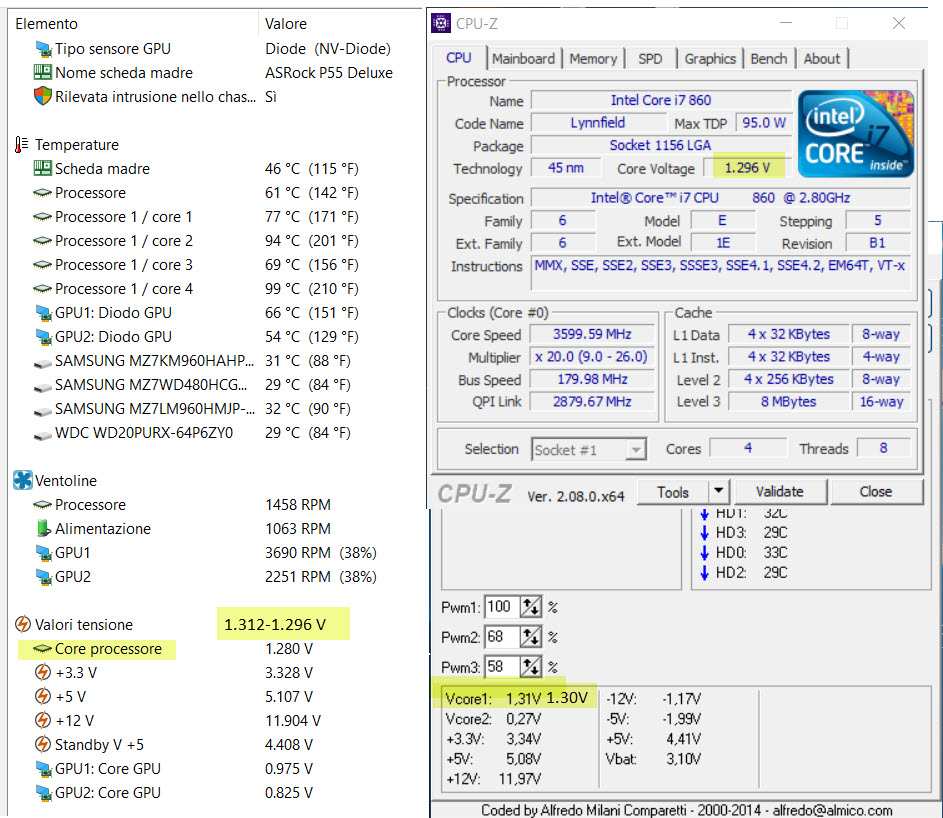
Task: Click the +3.3 V voltage icon
Action: pos(42,672)
